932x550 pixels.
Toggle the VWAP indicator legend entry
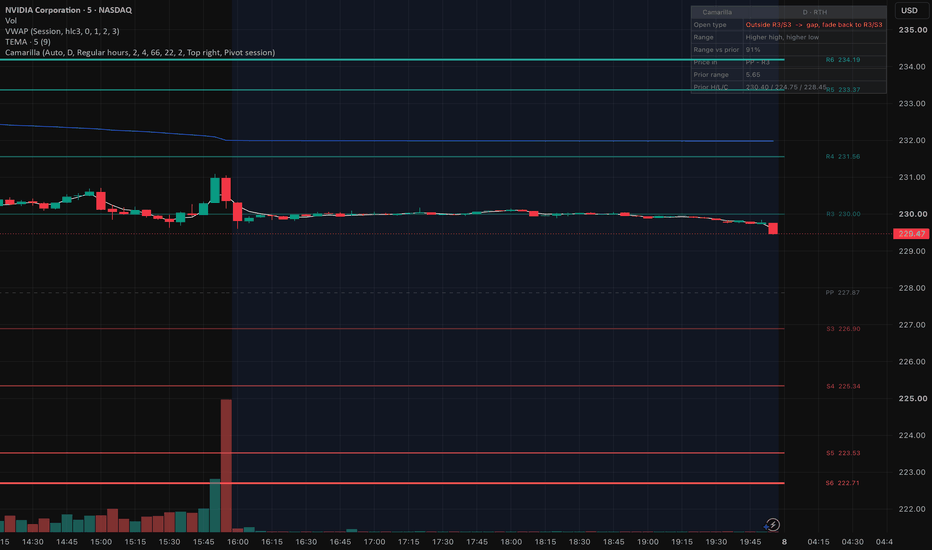pos(62,32)
